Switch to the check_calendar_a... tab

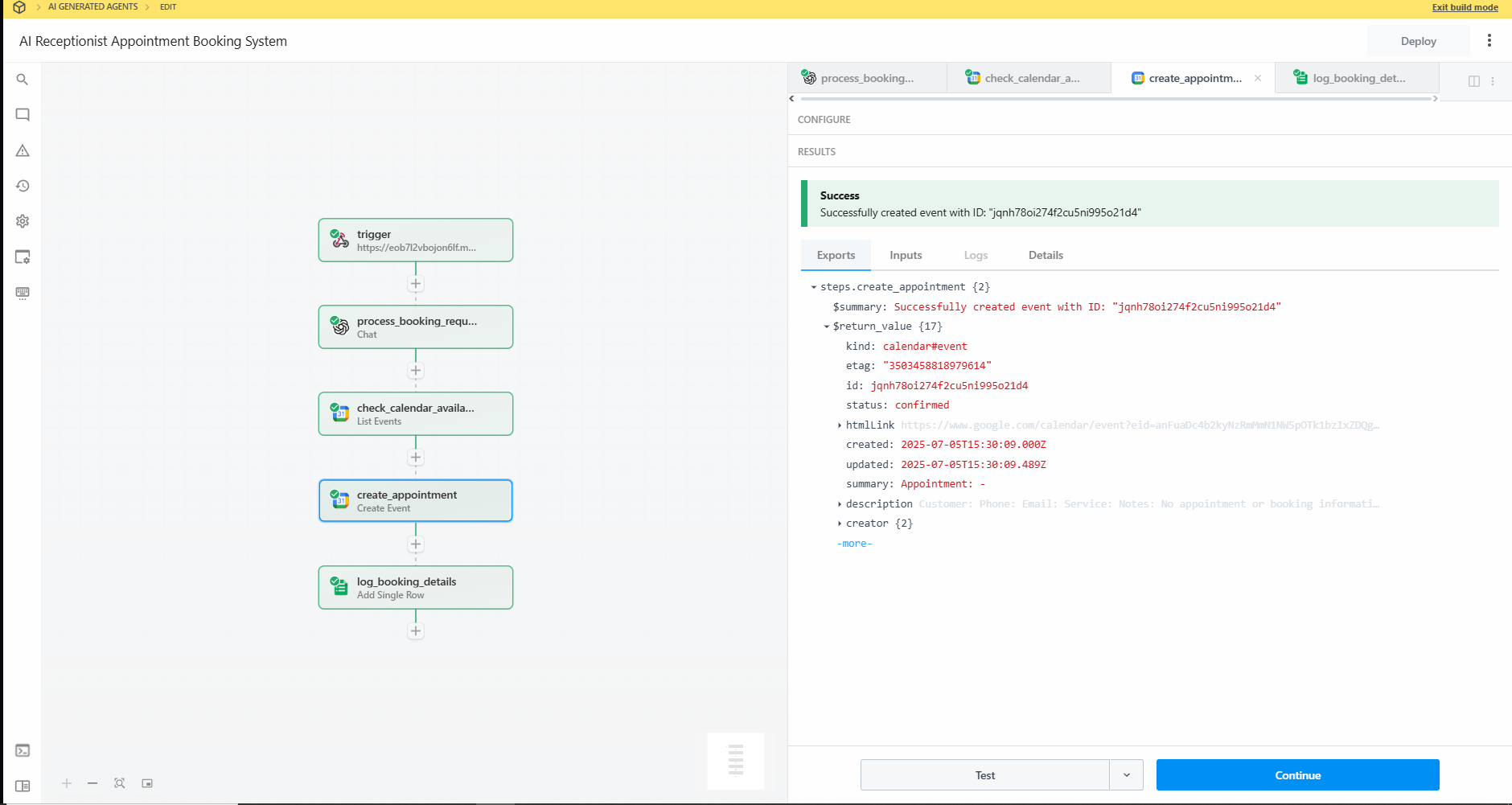(x=1029, y=78)
